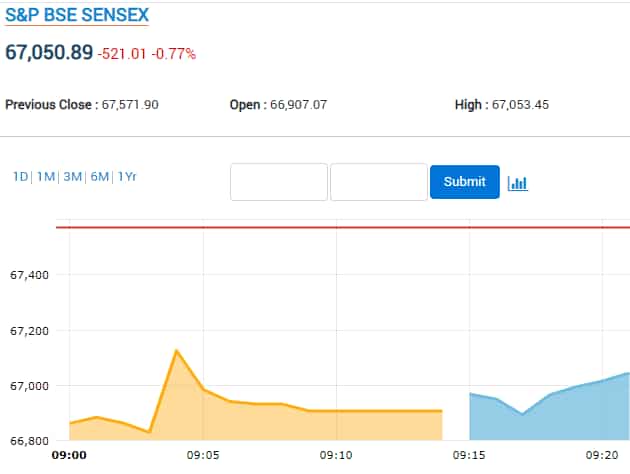Click the orange pre-open chart area
630x474 pixels.
point(300,425)
